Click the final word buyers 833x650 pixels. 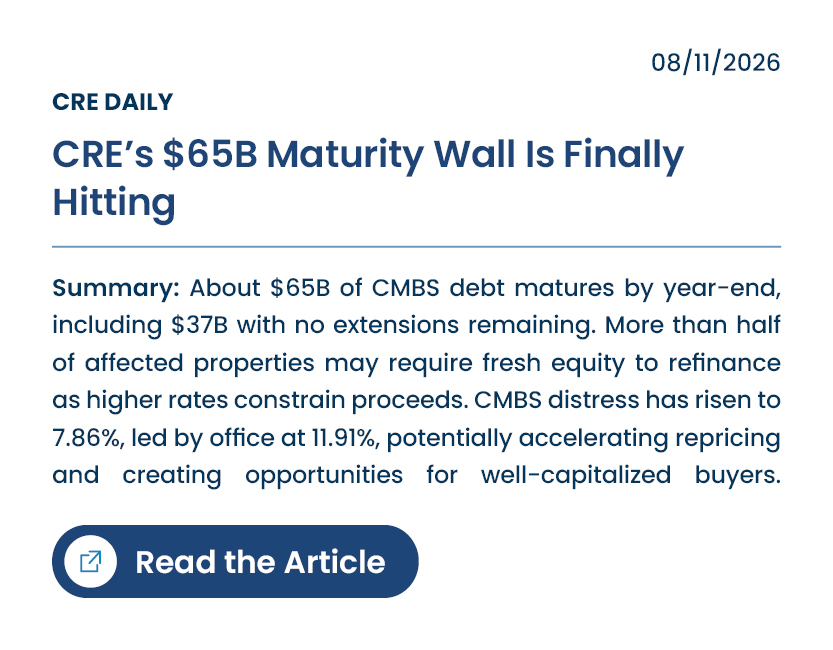(x=737, y=475)
